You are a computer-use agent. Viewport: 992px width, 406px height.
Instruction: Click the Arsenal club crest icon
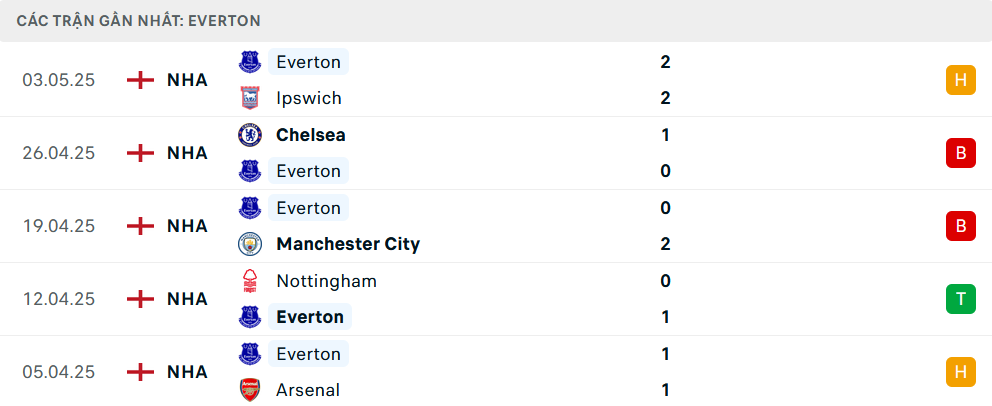(249, 390)
